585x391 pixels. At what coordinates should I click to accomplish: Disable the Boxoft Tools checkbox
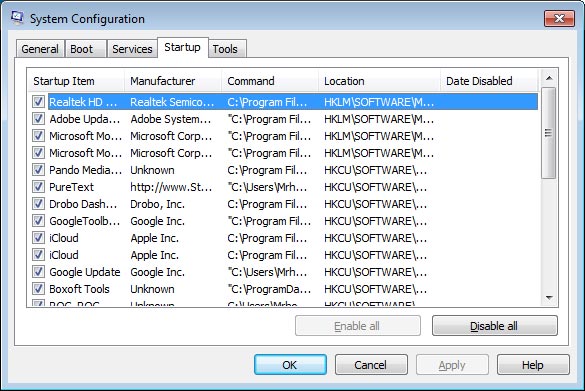coord(38,288)
